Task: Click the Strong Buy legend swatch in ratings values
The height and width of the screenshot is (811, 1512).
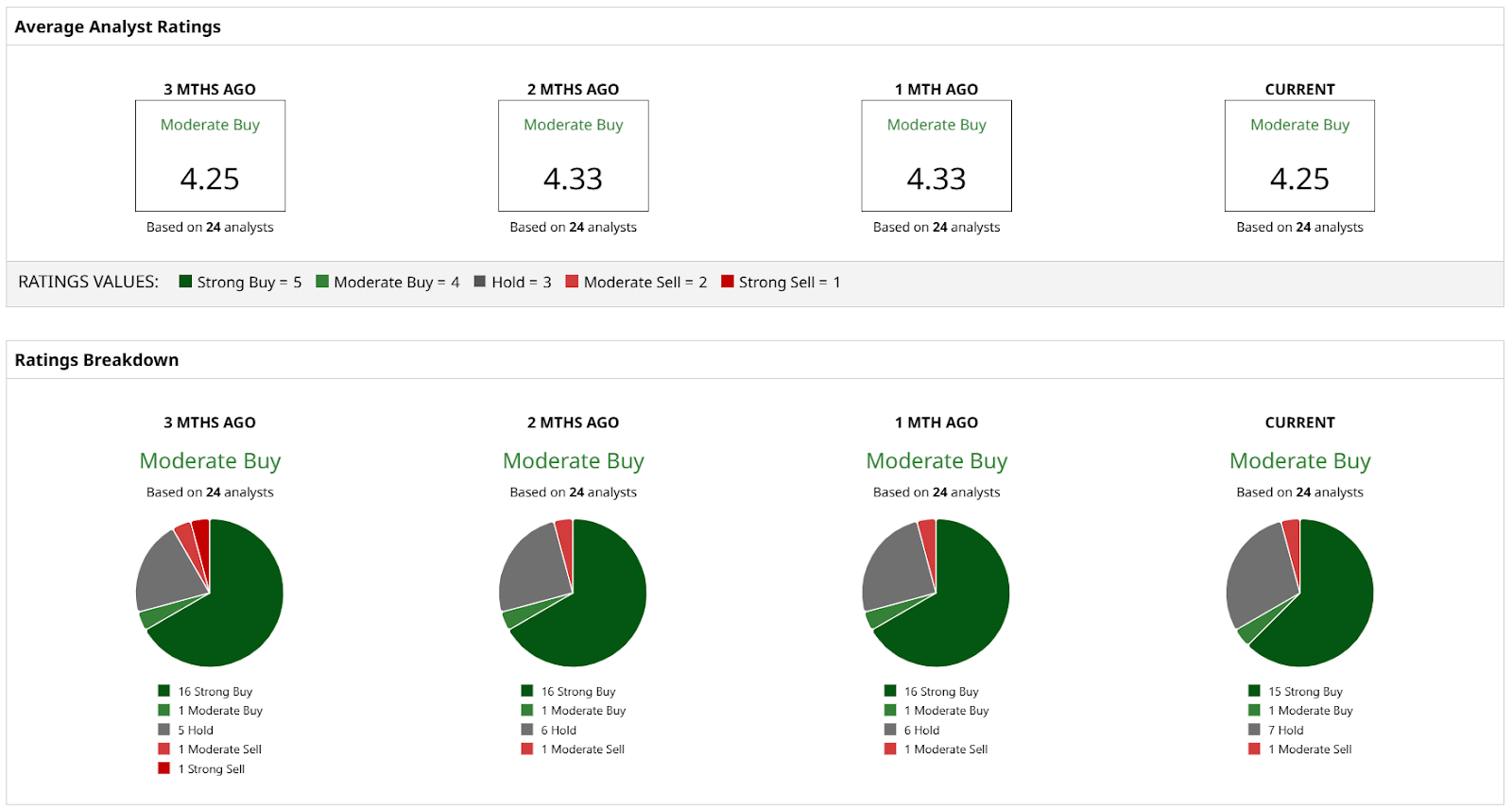Action: point(185,282)
